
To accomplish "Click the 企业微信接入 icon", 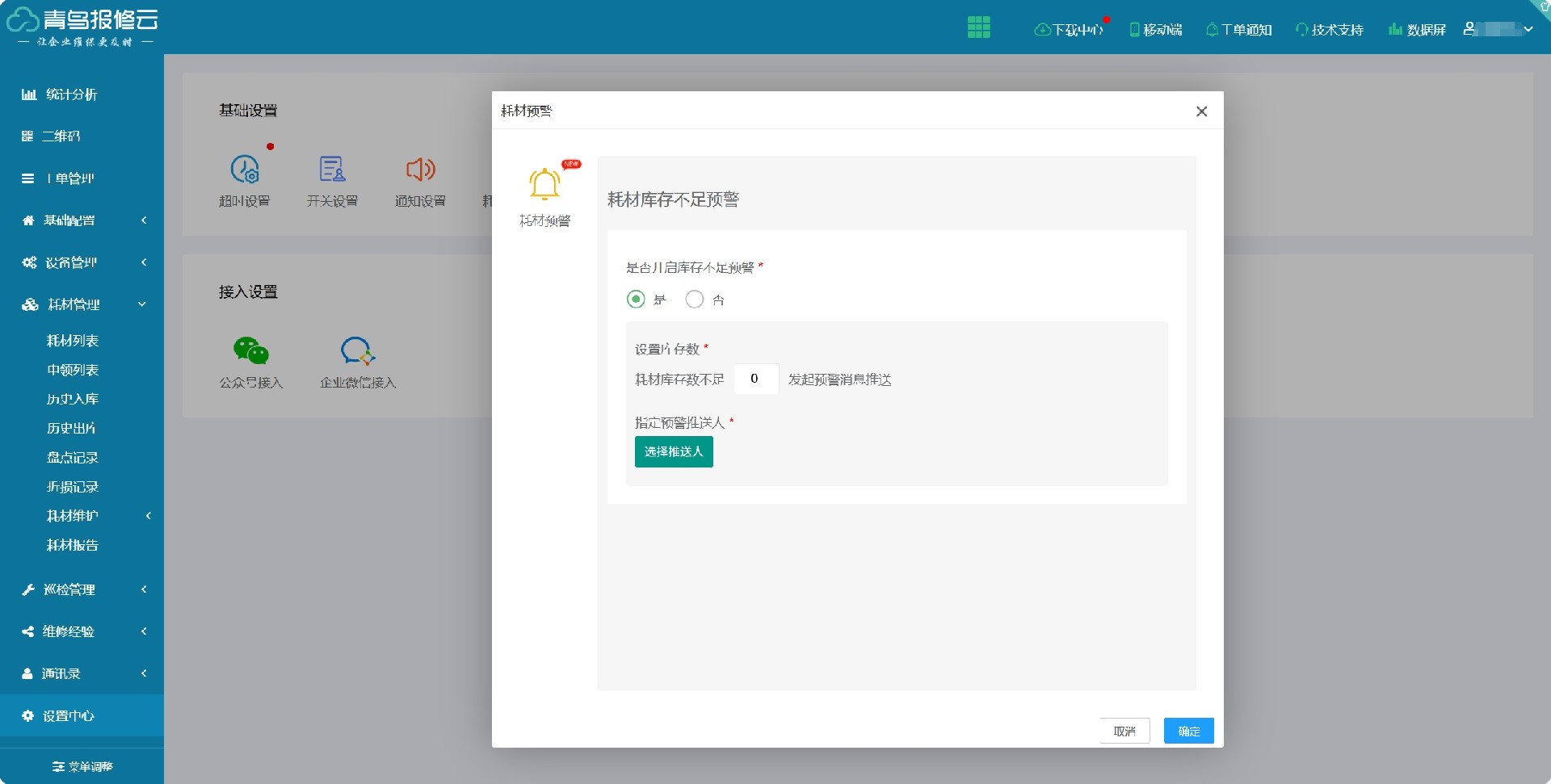I will (x=357, y=351).
